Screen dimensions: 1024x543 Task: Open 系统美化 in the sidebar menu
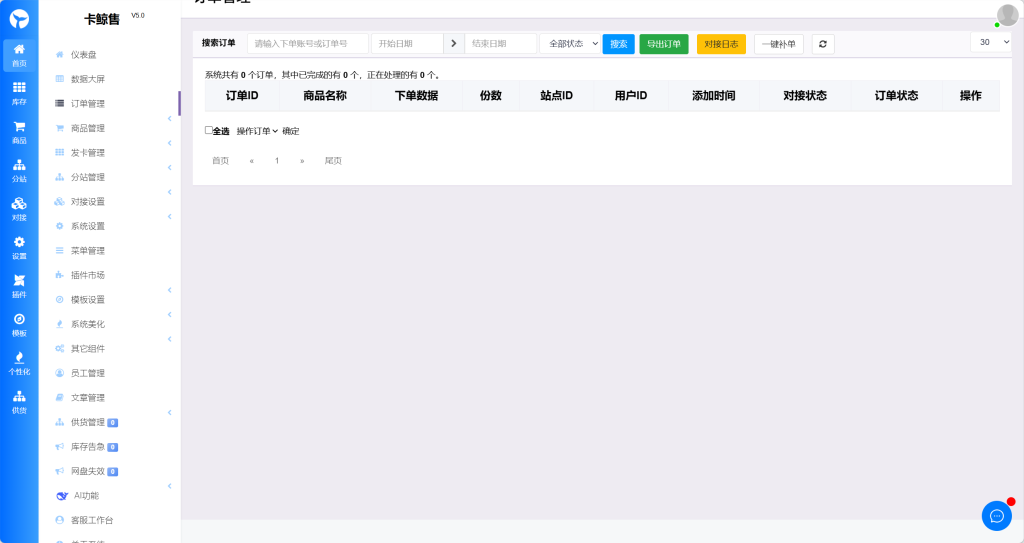click(x=88, y=324)
